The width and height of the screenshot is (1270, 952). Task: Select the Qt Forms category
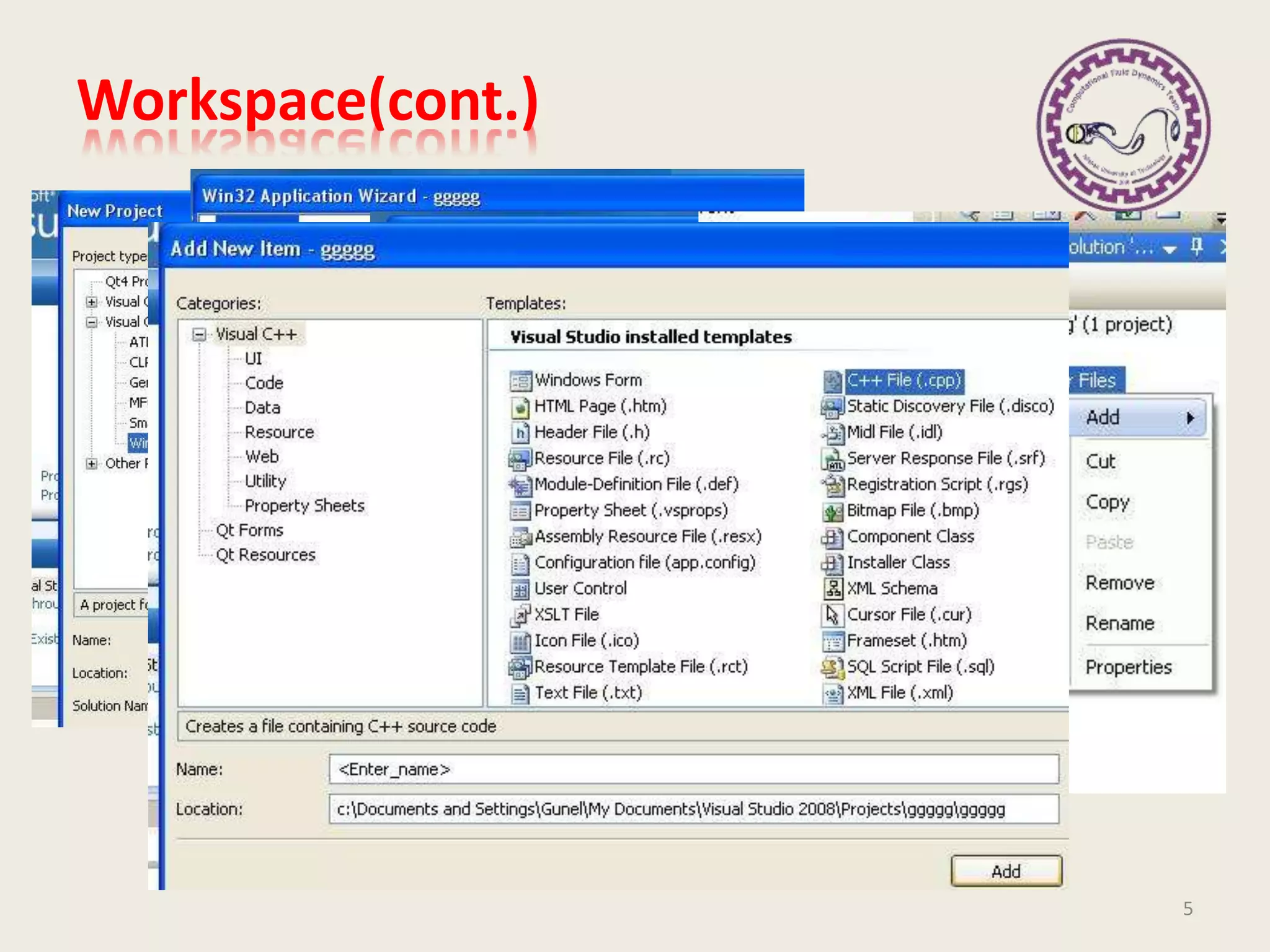click(x=249, y=531)
